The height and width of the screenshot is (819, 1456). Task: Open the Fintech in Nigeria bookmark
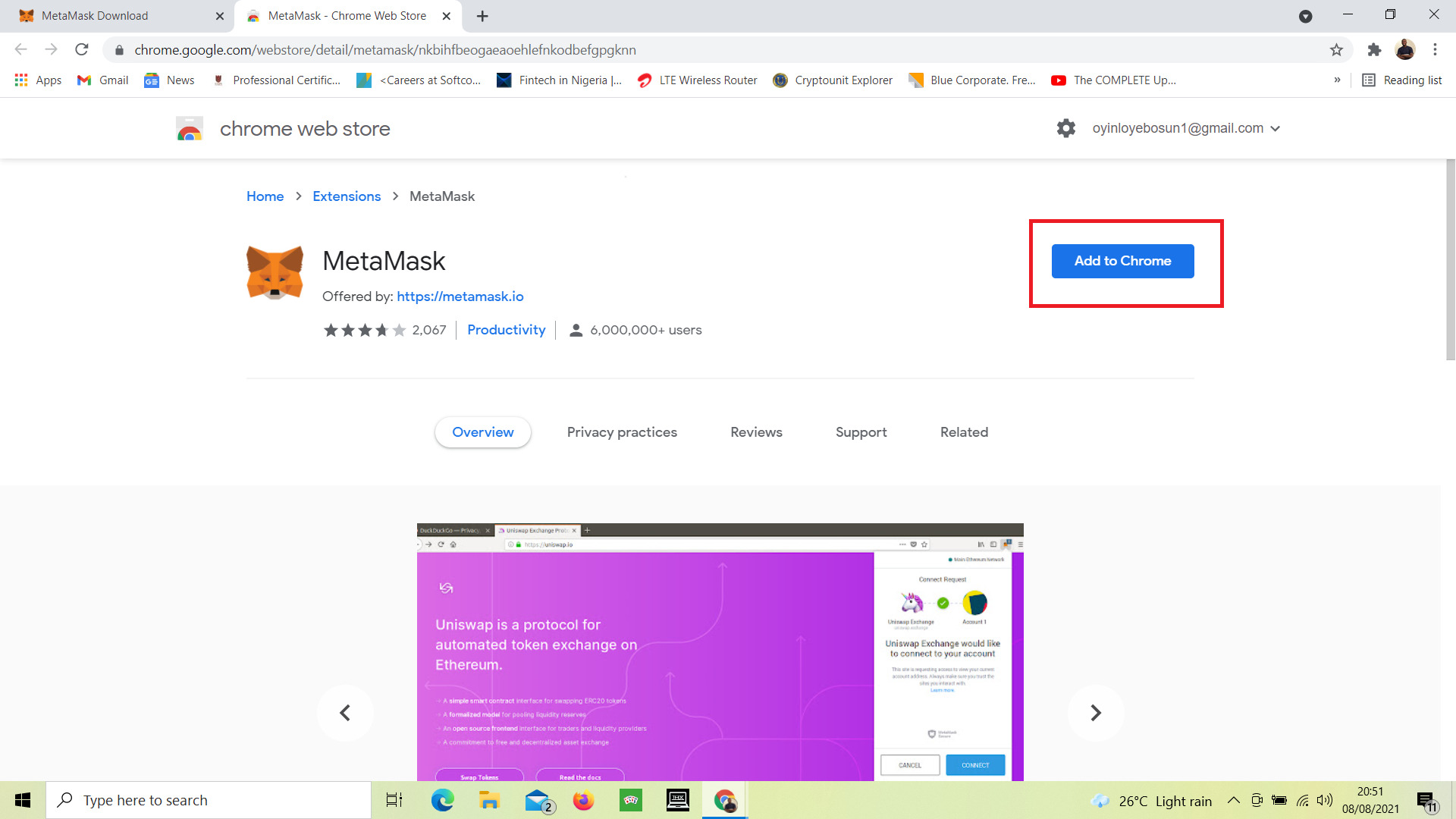coord(559,80)
